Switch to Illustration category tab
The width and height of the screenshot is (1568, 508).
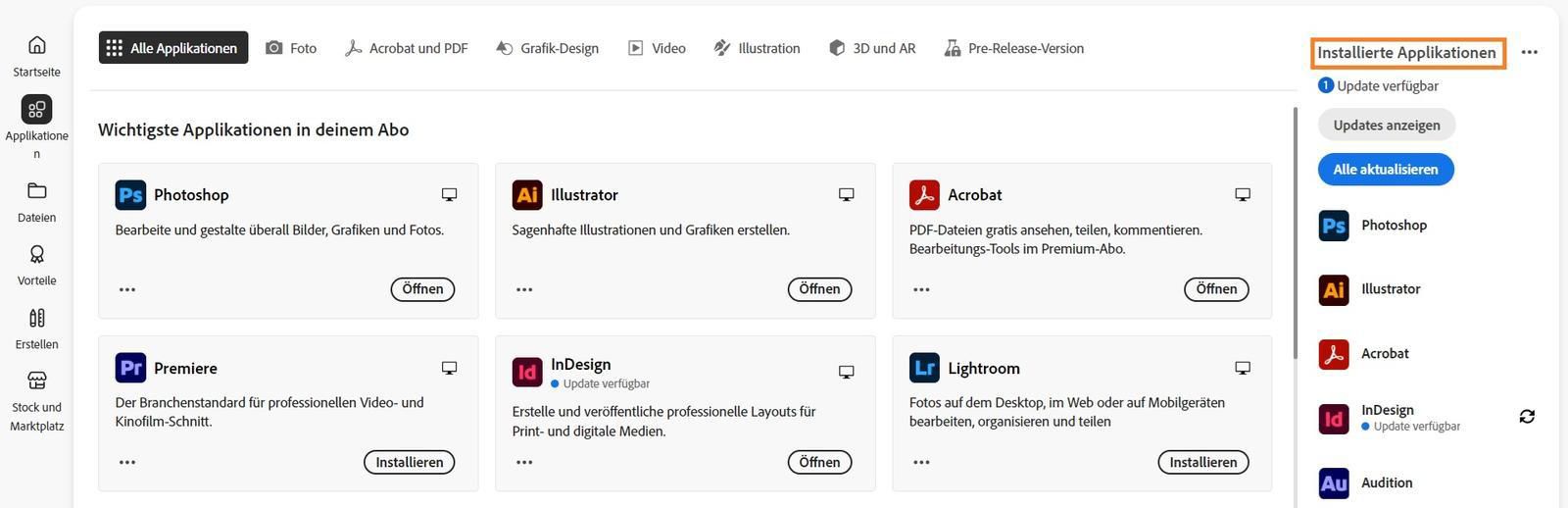[x=757, y=48]
